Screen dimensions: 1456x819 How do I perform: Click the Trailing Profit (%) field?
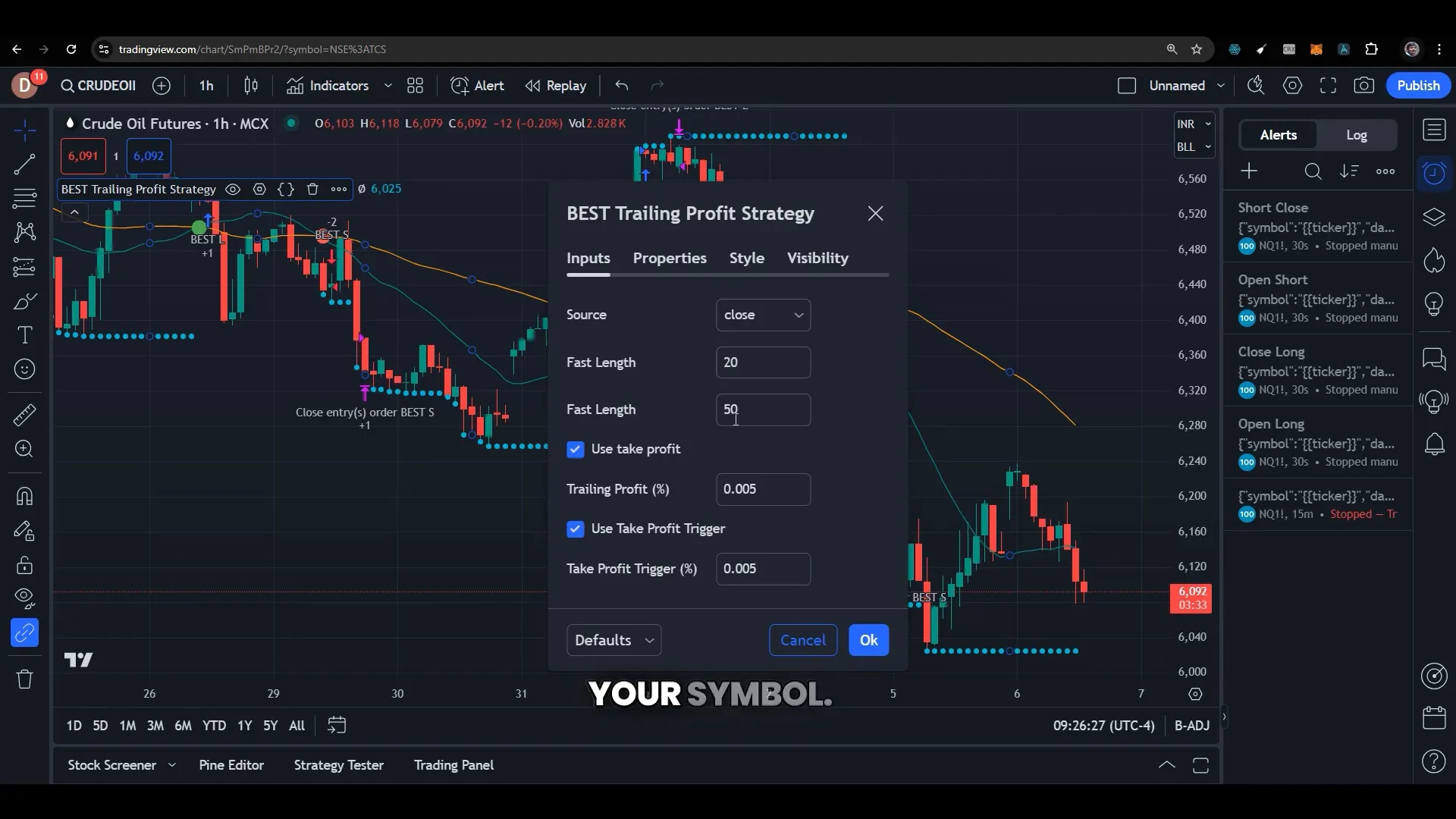(763, 489)
